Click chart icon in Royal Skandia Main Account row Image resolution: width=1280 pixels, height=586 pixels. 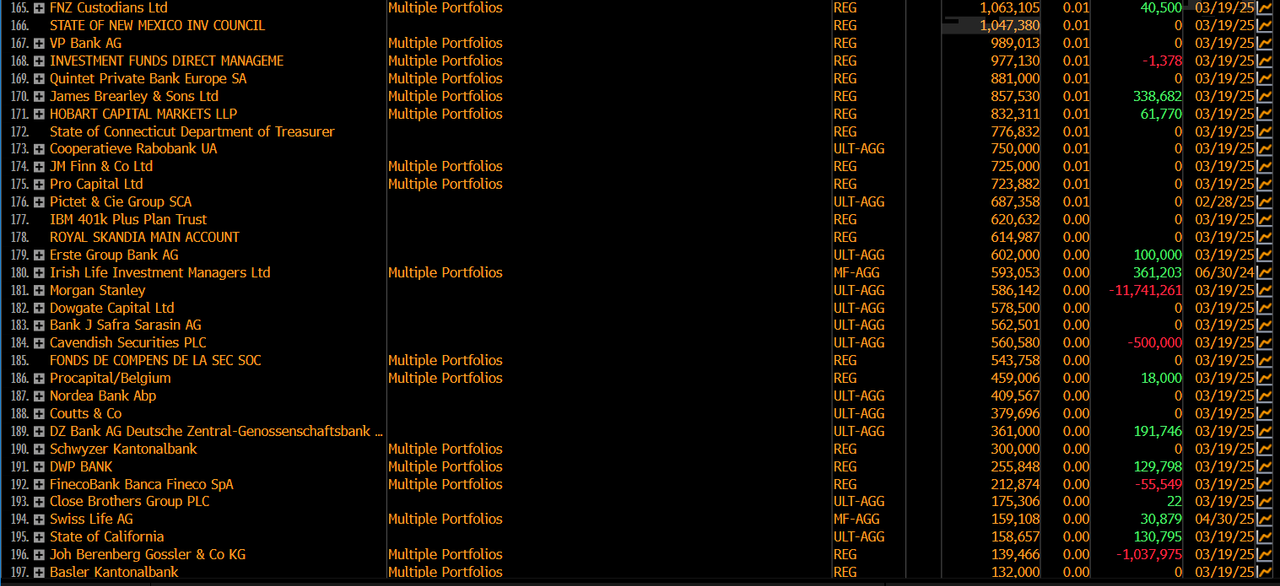1264,237
